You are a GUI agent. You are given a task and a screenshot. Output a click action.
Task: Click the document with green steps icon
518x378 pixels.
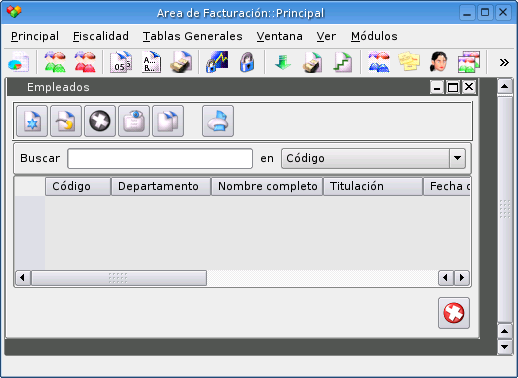[343, 62]
